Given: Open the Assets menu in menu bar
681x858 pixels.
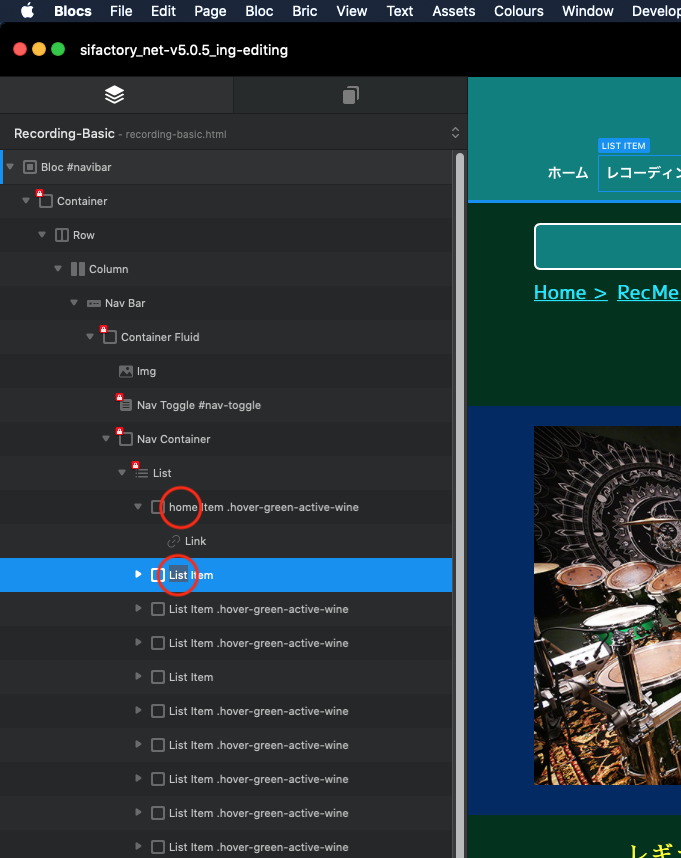Looking at the screenshot, I should [453, 11].
